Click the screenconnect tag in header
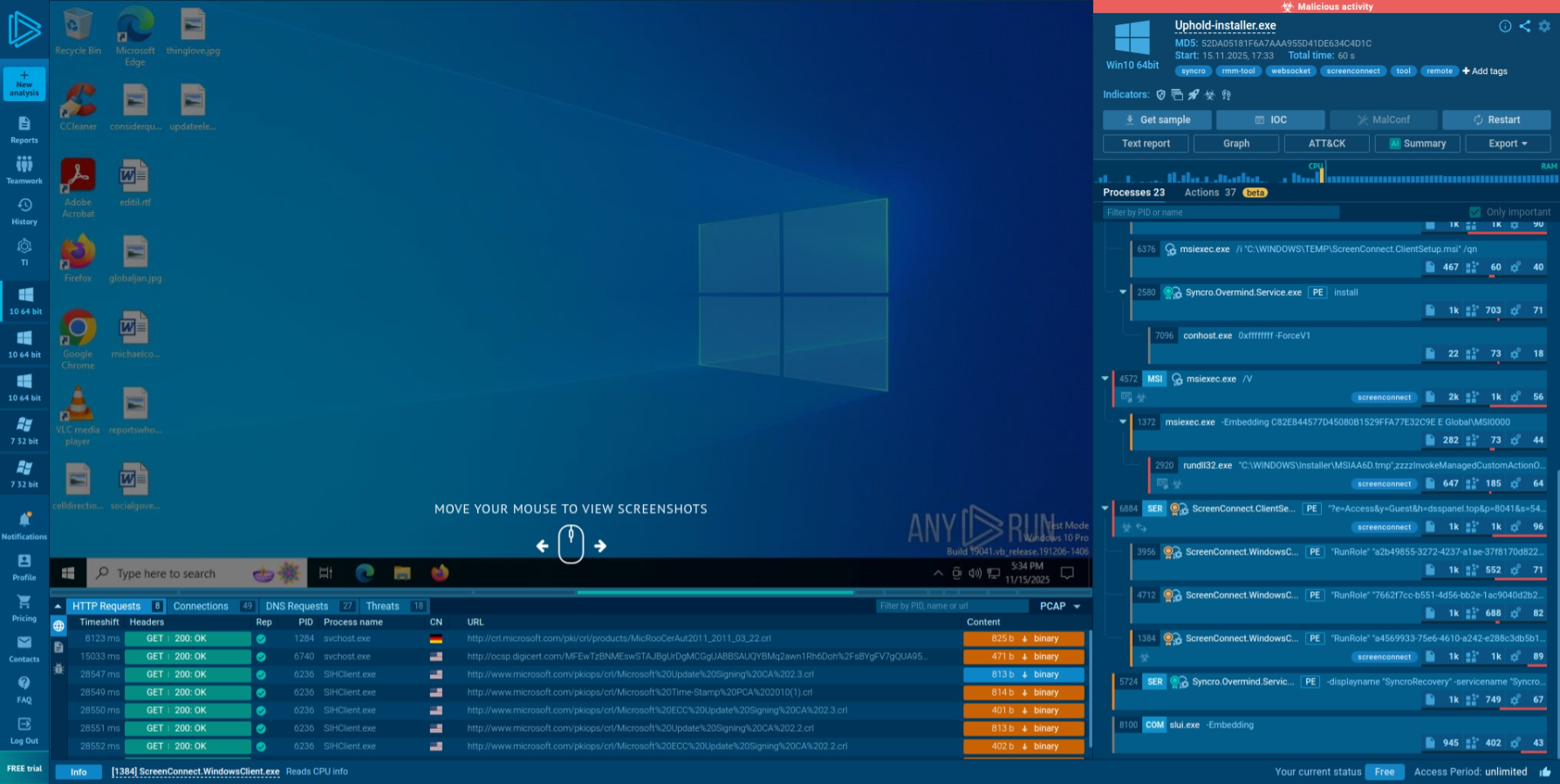Screen dimensions: 1560x784 coord(1353,72)
